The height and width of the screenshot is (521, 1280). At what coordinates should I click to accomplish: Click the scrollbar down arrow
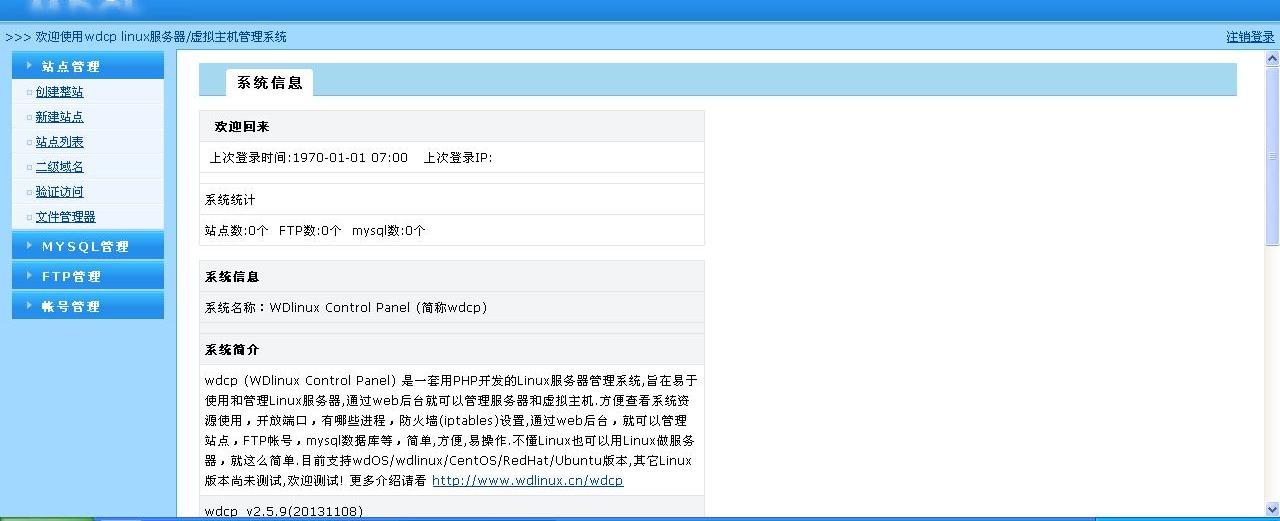pyautogui.click(x=1272, y=508)
